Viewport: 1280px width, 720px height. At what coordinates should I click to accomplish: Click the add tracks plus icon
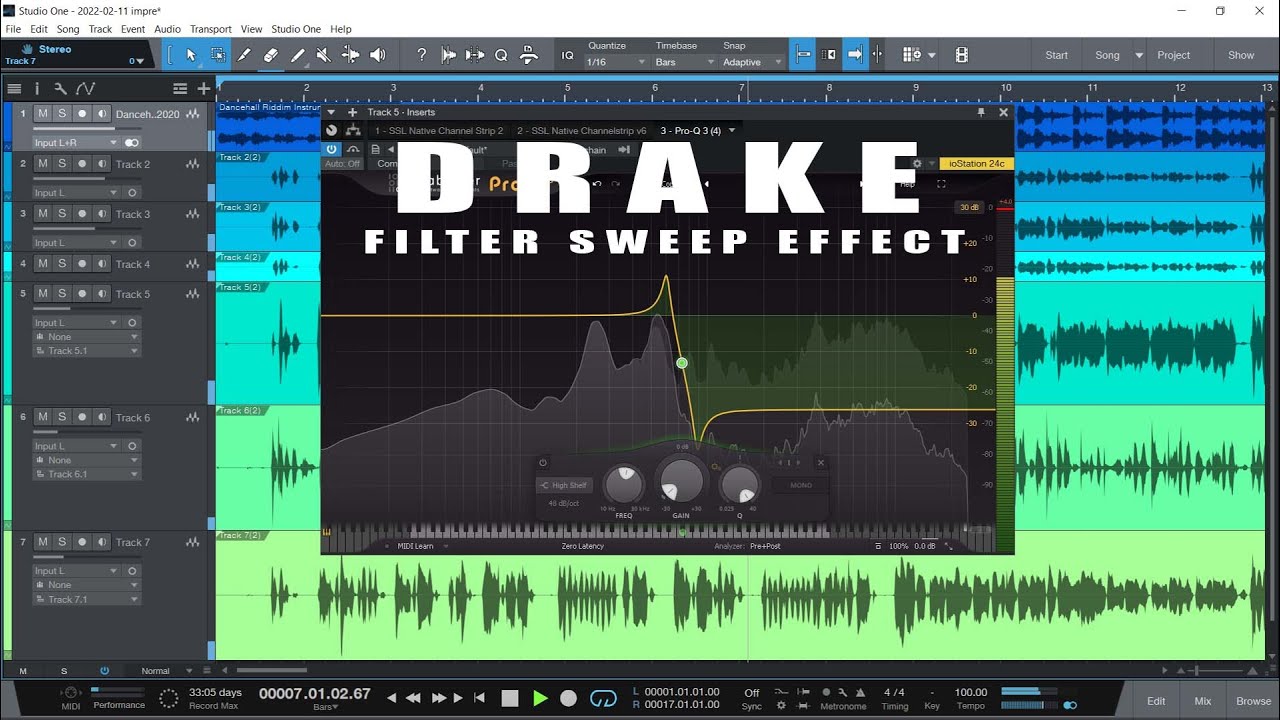pos(203,89)
